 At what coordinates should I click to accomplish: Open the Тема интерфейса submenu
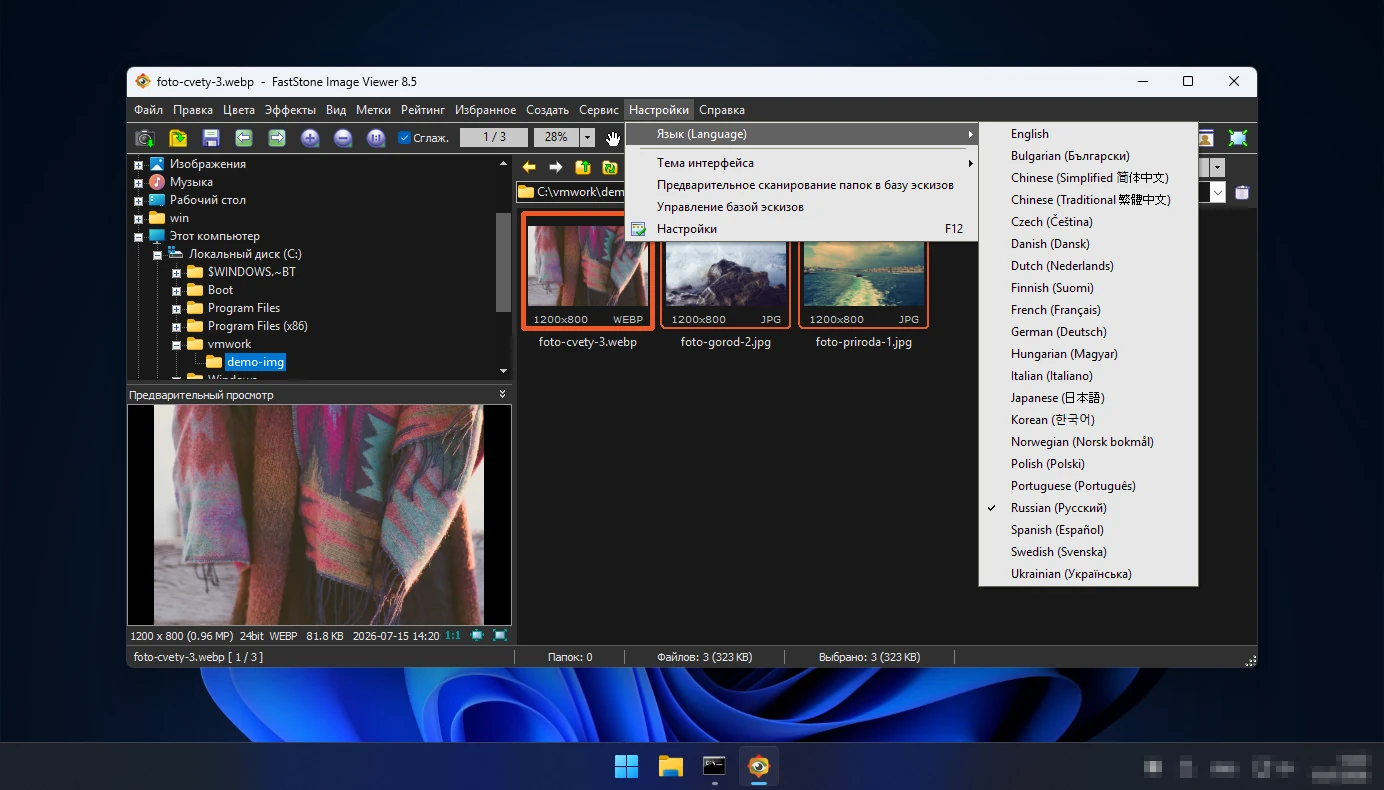(802, 163)
